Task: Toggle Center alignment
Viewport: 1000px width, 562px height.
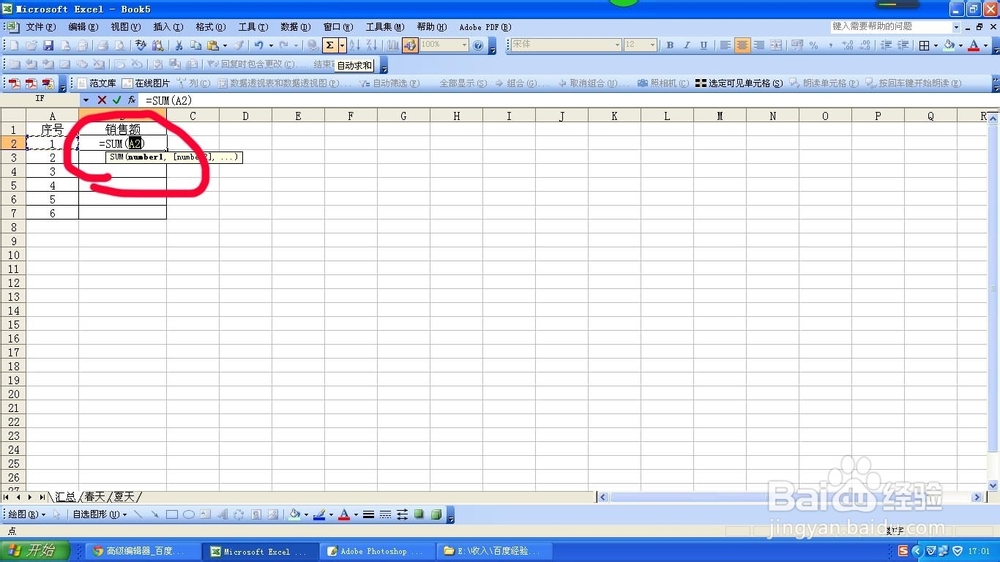Action: coord(742,45)
